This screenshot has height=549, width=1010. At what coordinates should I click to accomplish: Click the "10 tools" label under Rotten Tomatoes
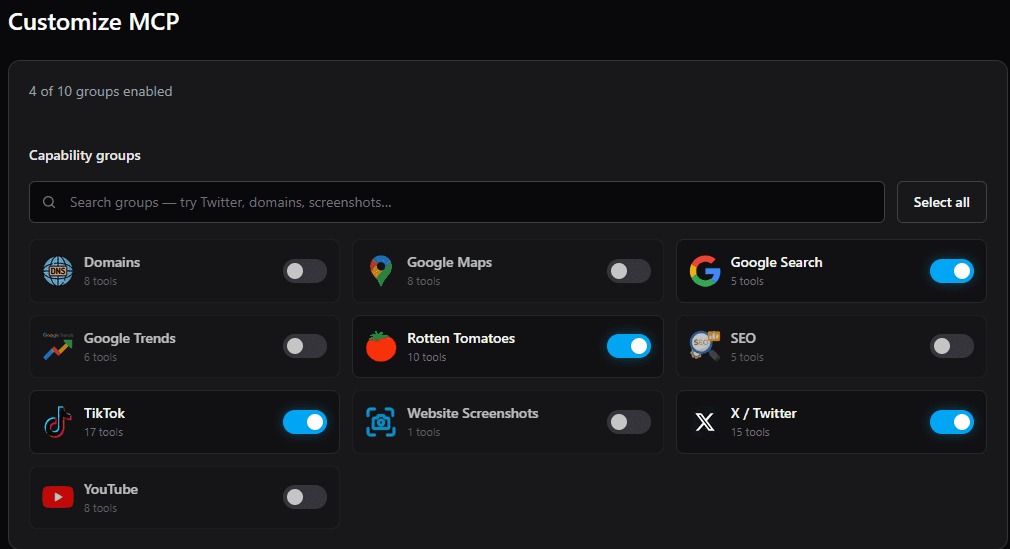click(426, 357)
